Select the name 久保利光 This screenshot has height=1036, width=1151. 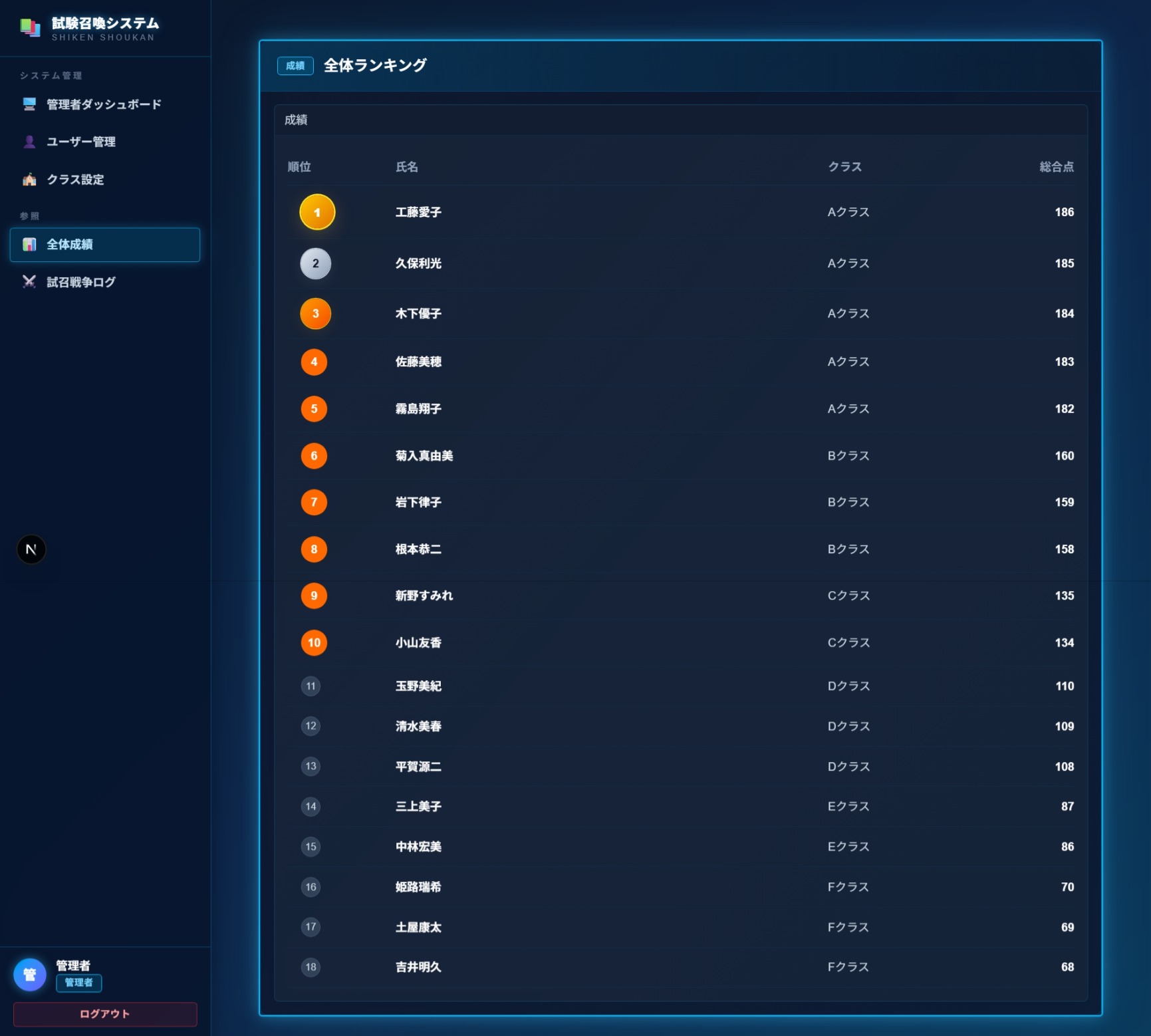418,263
